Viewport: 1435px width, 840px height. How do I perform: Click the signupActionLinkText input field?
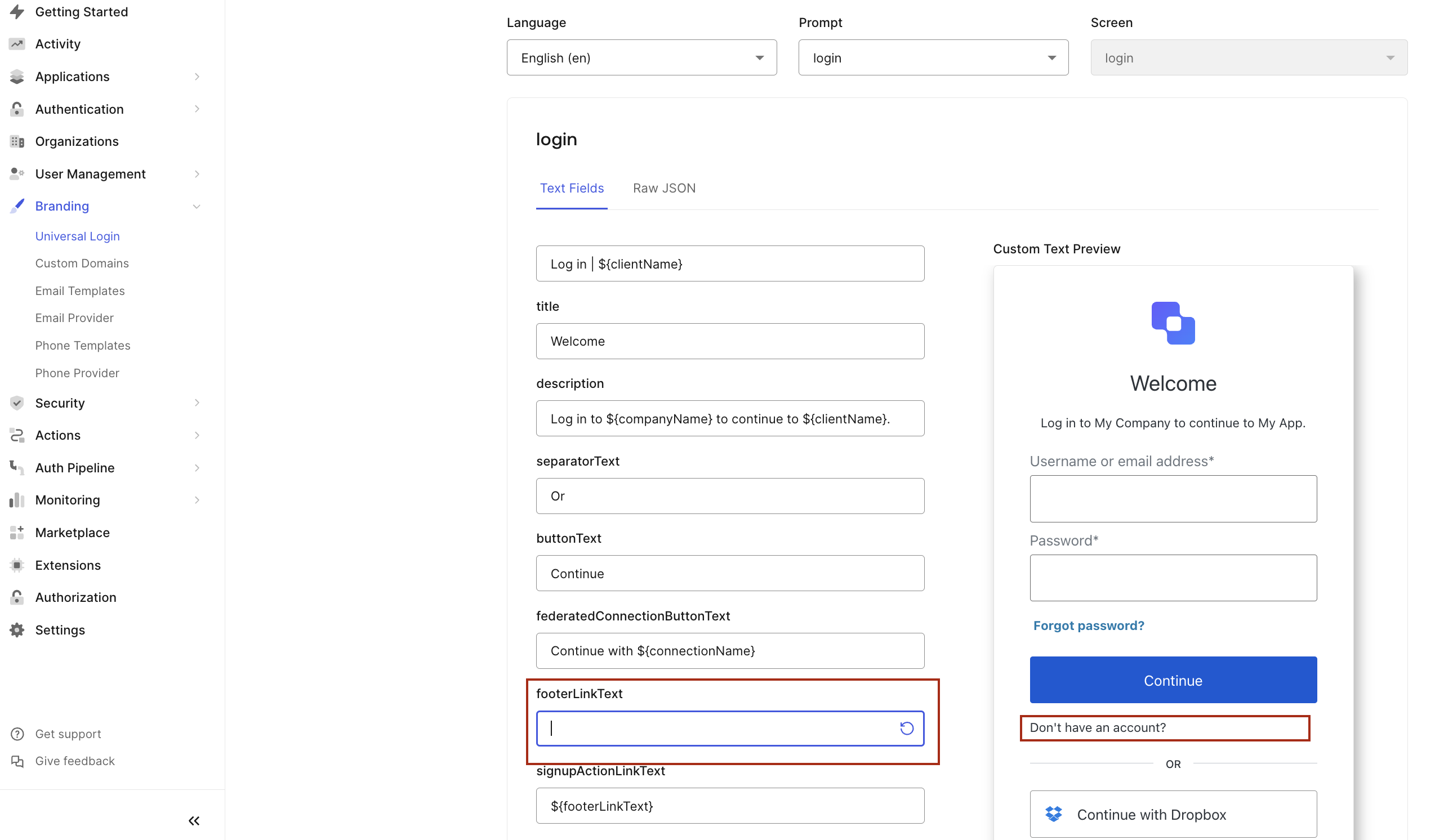[730, 805]
